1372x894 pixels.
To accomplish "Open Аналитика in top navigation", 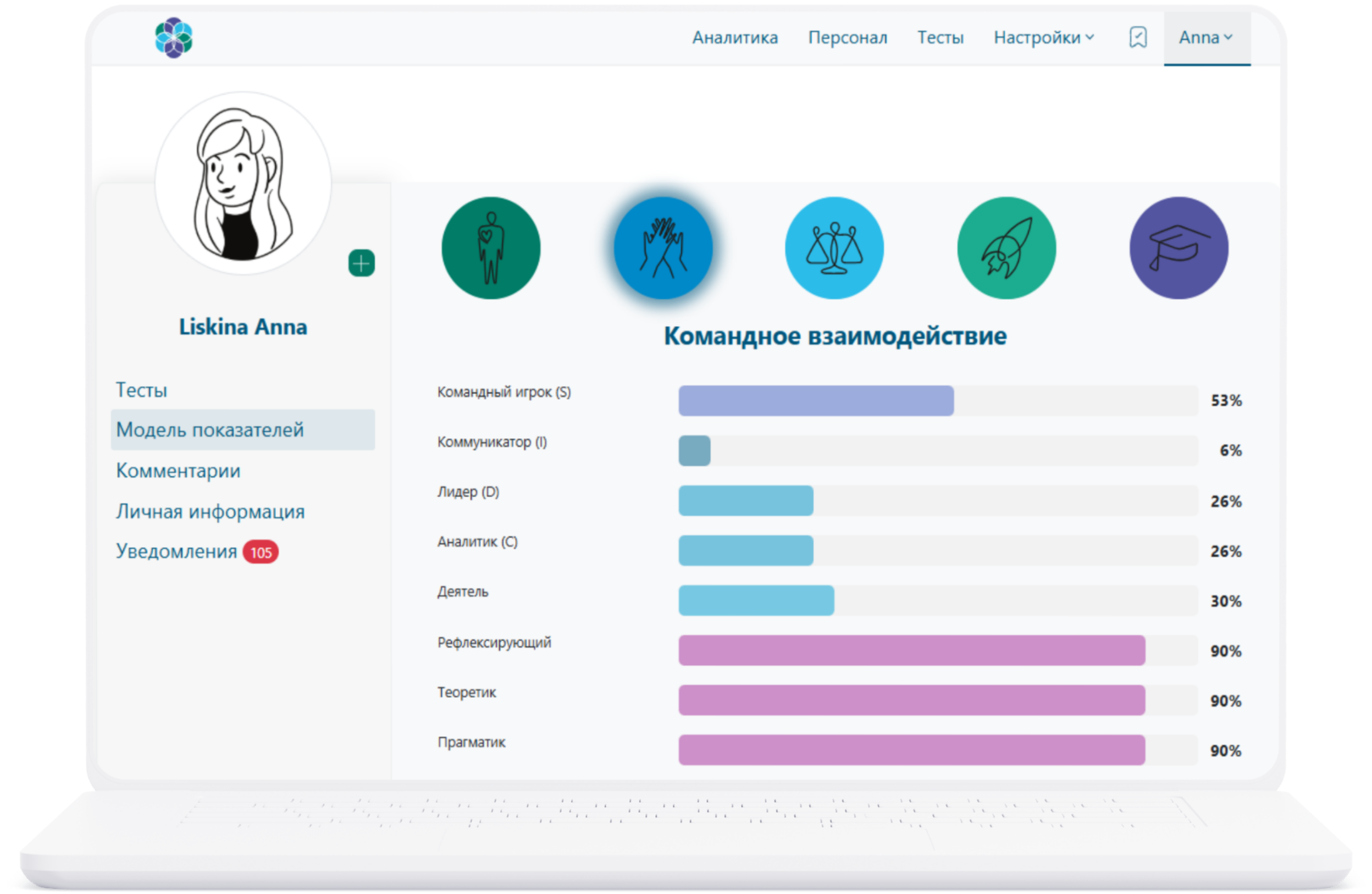I will tap(735, 37).
